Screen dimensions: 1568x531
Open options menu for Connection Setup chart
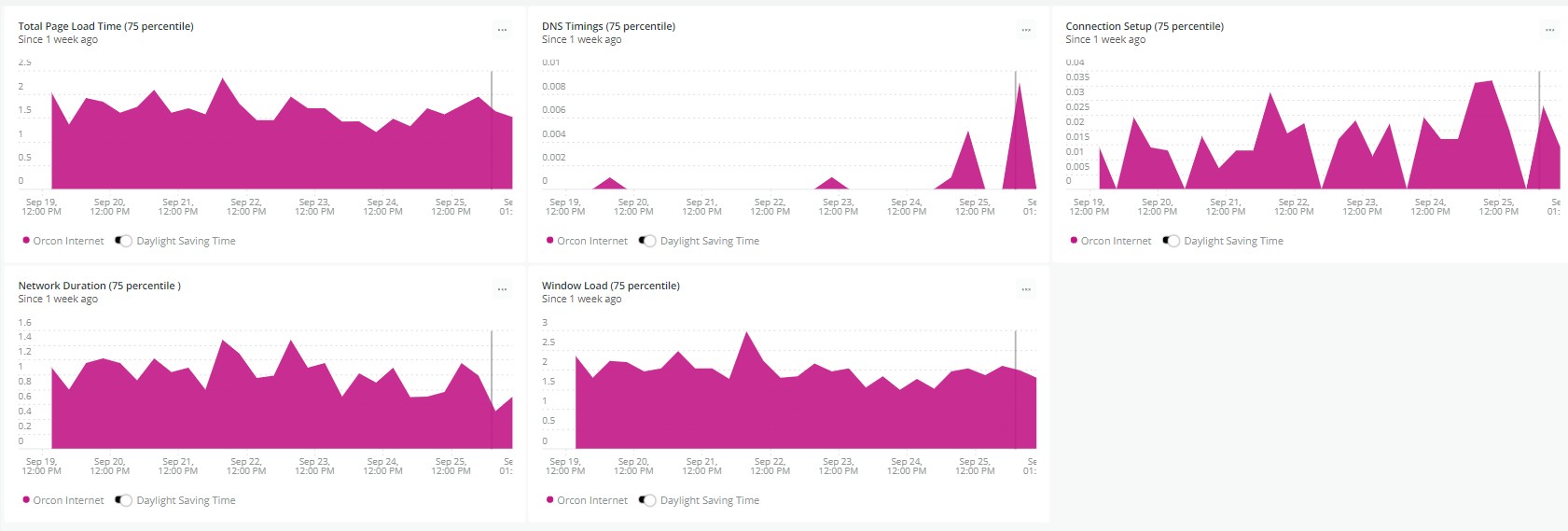pos(1549,31)
